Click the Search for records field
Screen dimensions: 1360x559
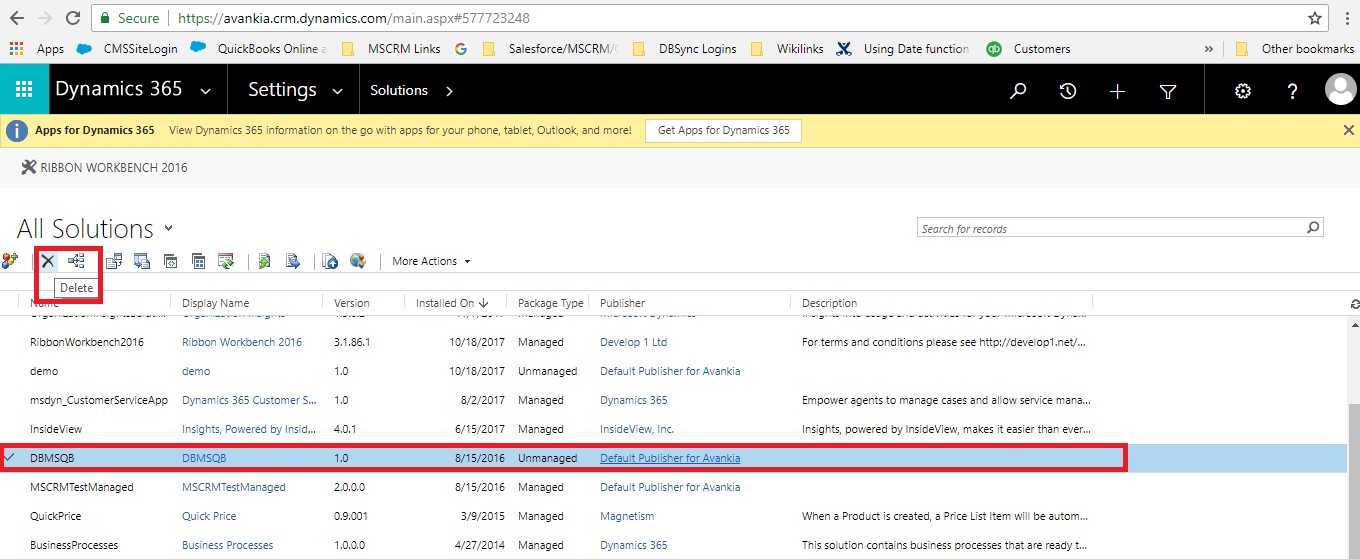coord(1110,229)
